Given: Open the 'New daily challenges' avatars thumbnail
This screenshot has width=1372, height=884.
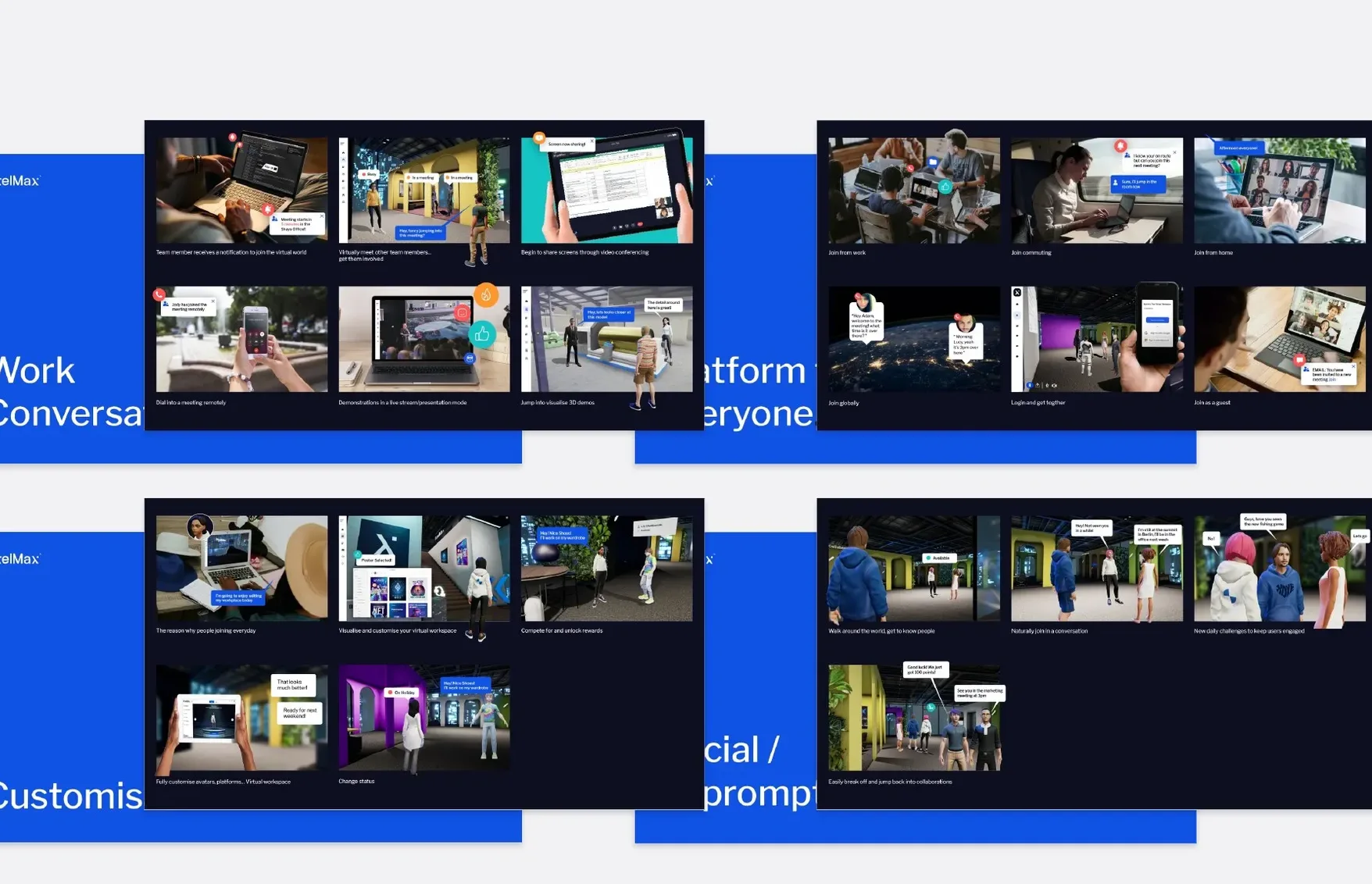Looking at the screenshot, I should 1280,569.
